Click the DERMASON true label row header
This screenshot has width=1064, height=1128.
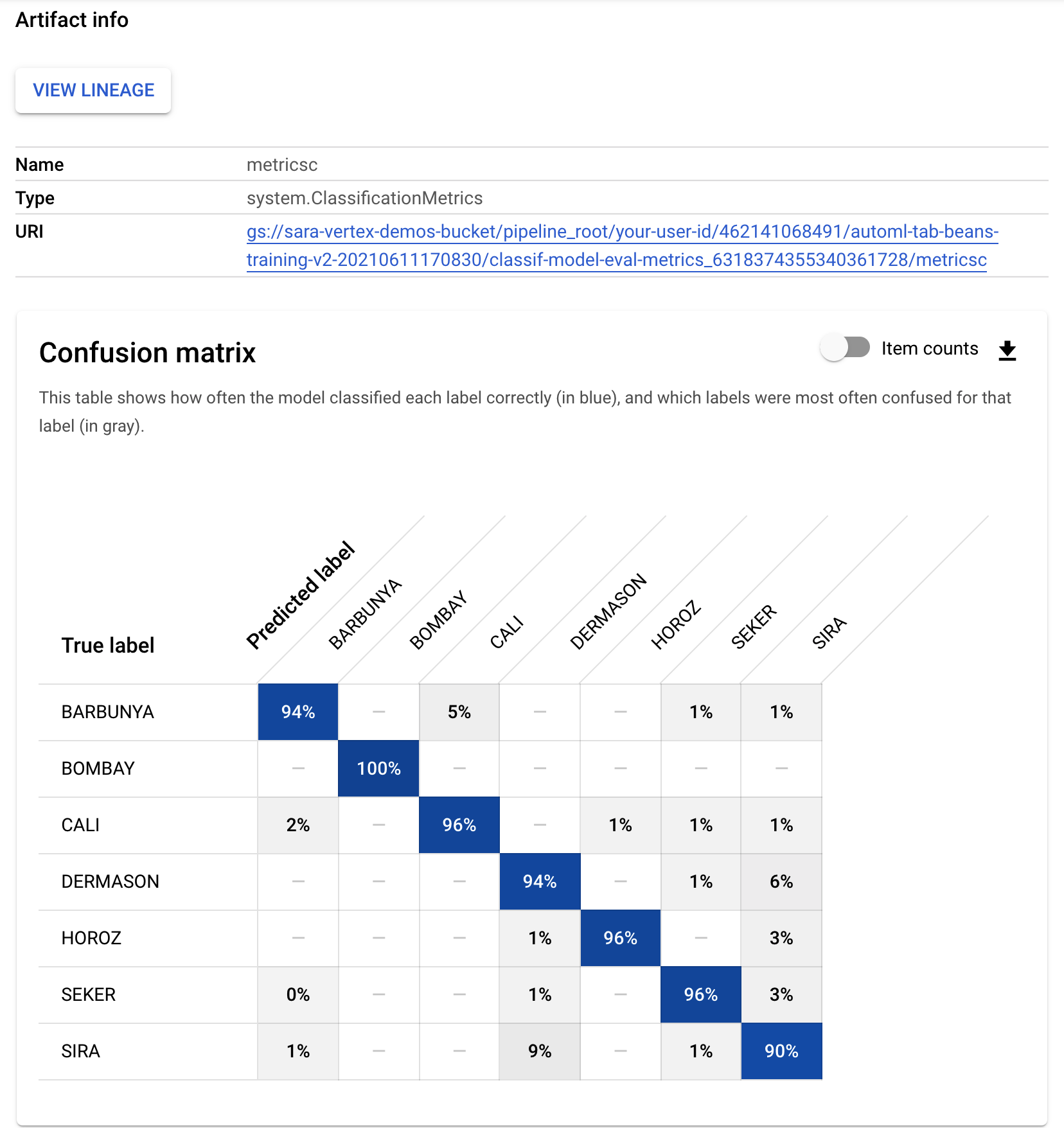[110, 881]
